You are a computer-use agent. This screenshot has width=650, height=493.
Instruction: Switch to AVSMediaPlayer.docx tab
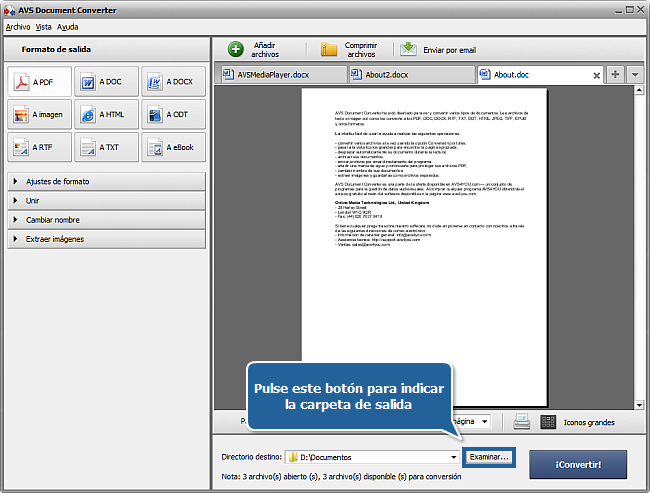[x=284, y=75]
